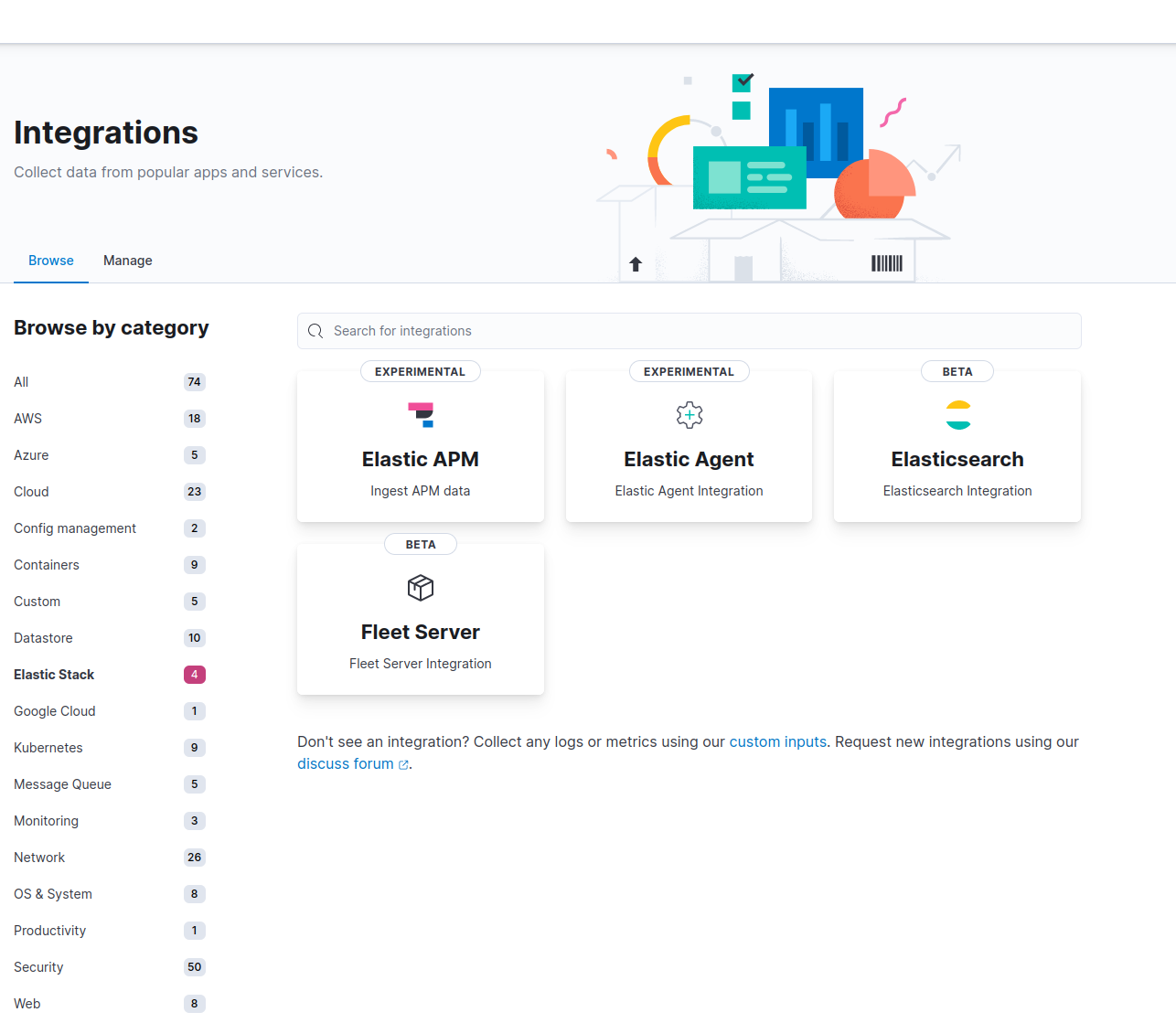Click the "Ingest APM data" description
Image resolution: width=1176 pixels, height=1023 pixels.
tap(421, 491)
